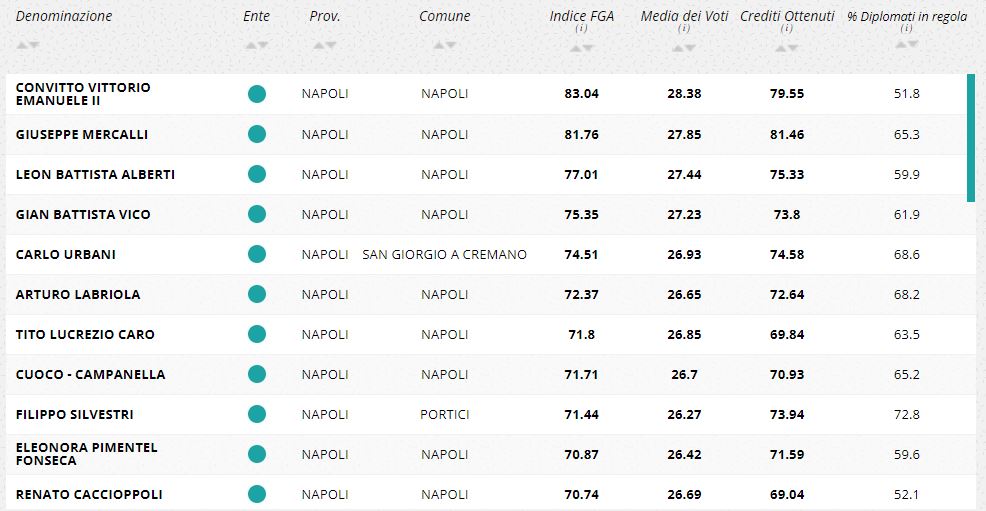Click the sort arrows under the Ente column
This screenshot has width=986, height=511.
click(257, 45)
